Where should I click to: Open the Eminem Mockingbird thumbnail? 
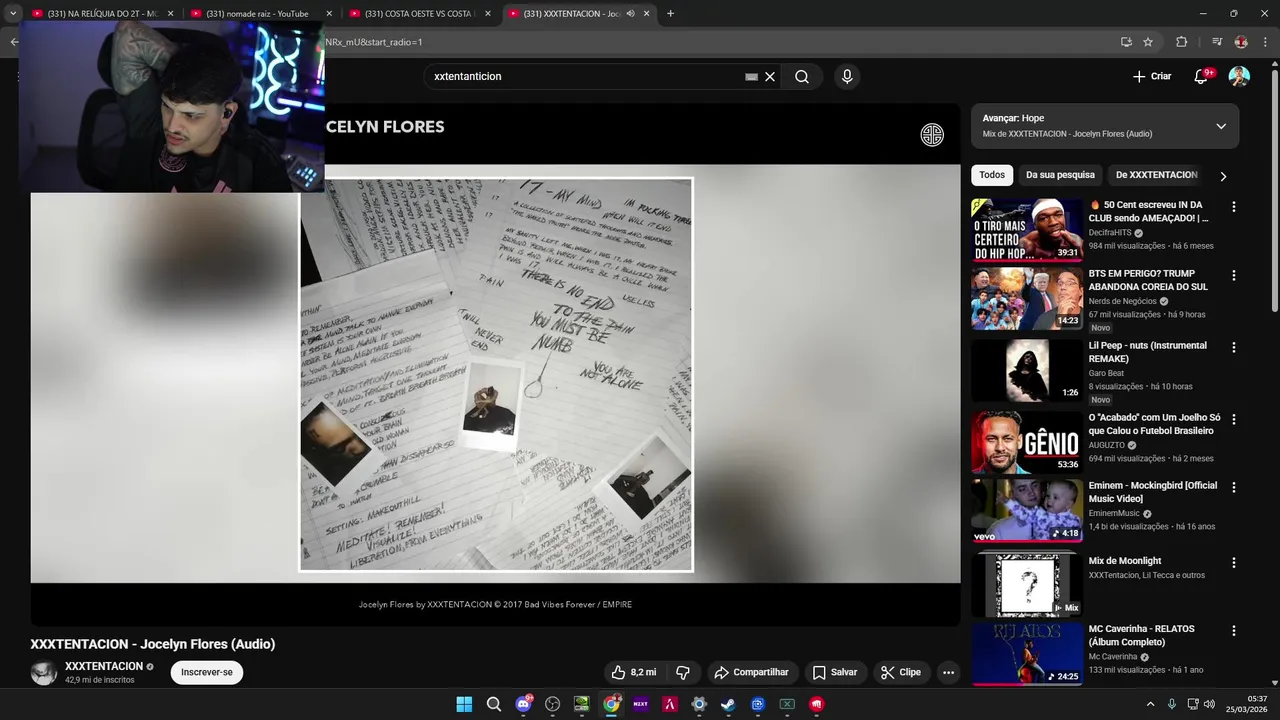click(x=1027, y=510)
